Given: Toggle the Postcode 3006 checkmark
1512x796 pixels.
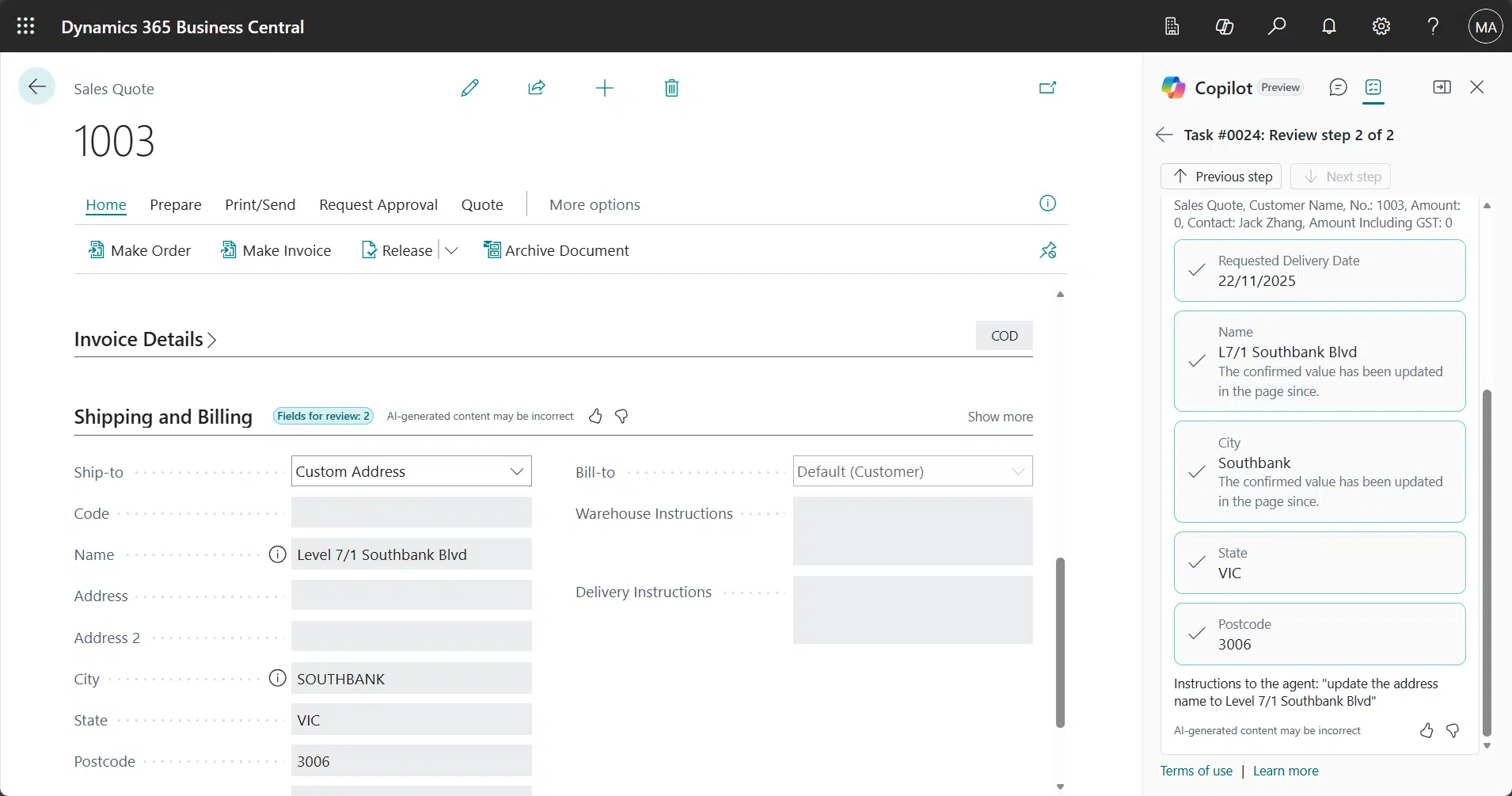Looking at the screenshot, I should pos(1197,634).
